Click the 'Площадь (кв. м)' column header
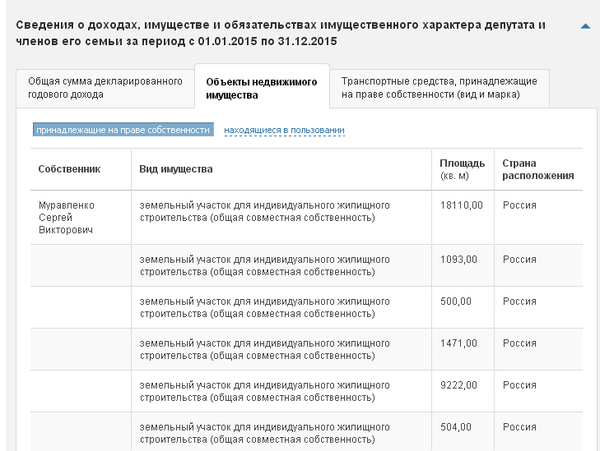The height and width of the screenshot is (451, 600). coord(462,169)
